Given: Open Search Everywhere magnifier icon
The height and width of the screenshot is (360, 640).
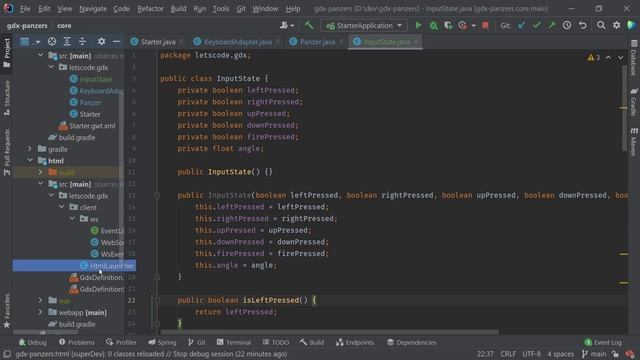Looking at the screenshot, I should (601, 25).
